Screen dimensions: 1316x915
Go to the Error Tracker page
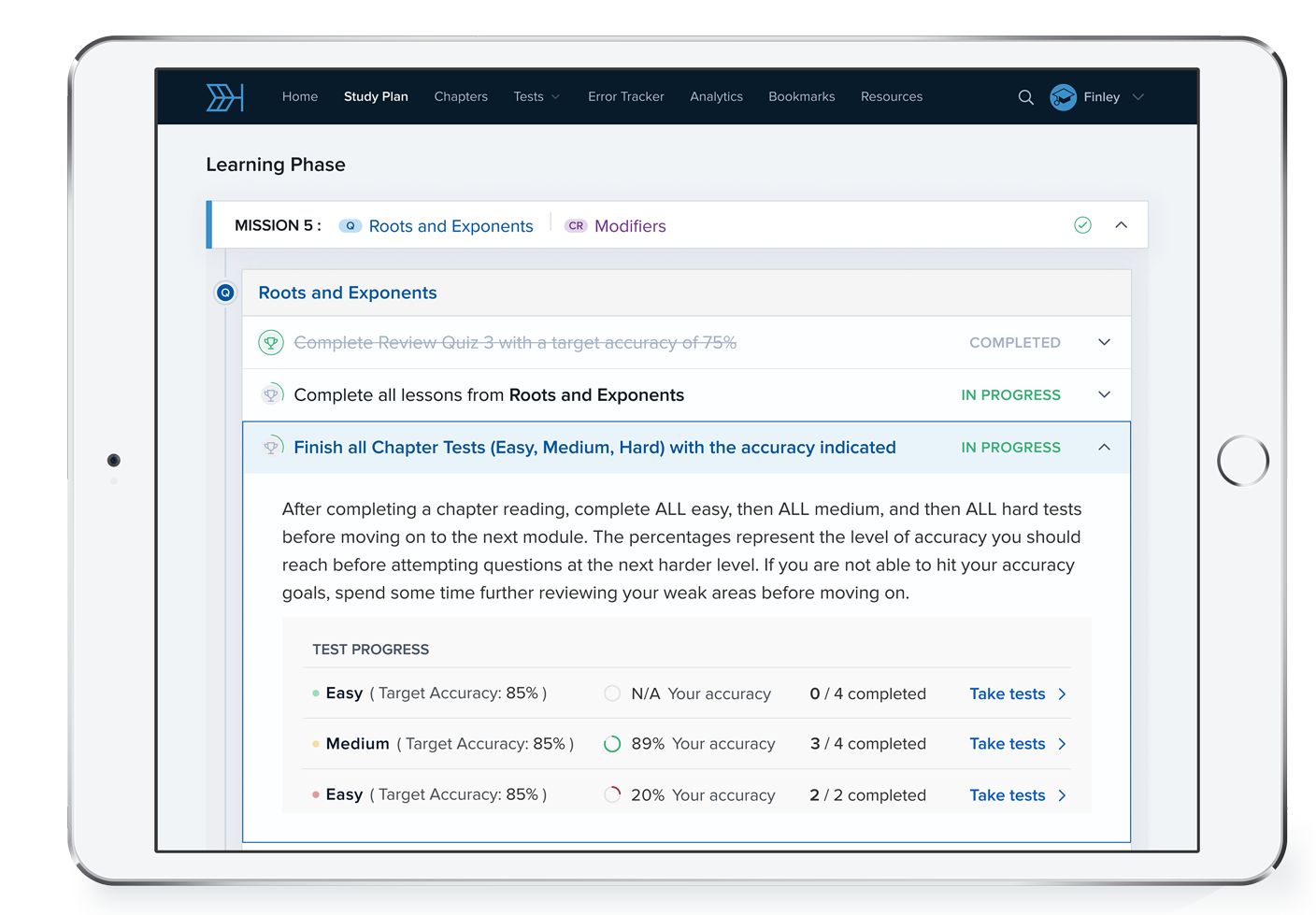[x=625, y=97]
